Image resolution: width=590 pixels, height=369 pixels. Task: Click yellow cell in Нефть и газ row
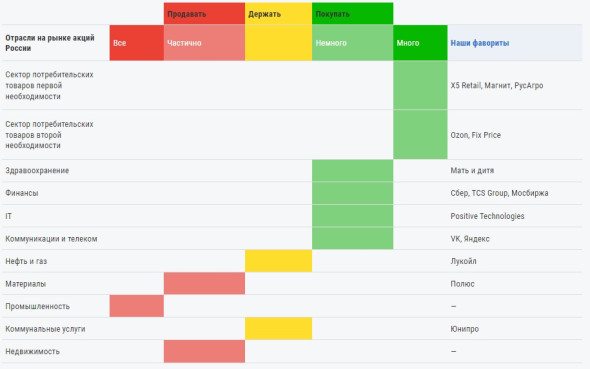click(278, 261)
